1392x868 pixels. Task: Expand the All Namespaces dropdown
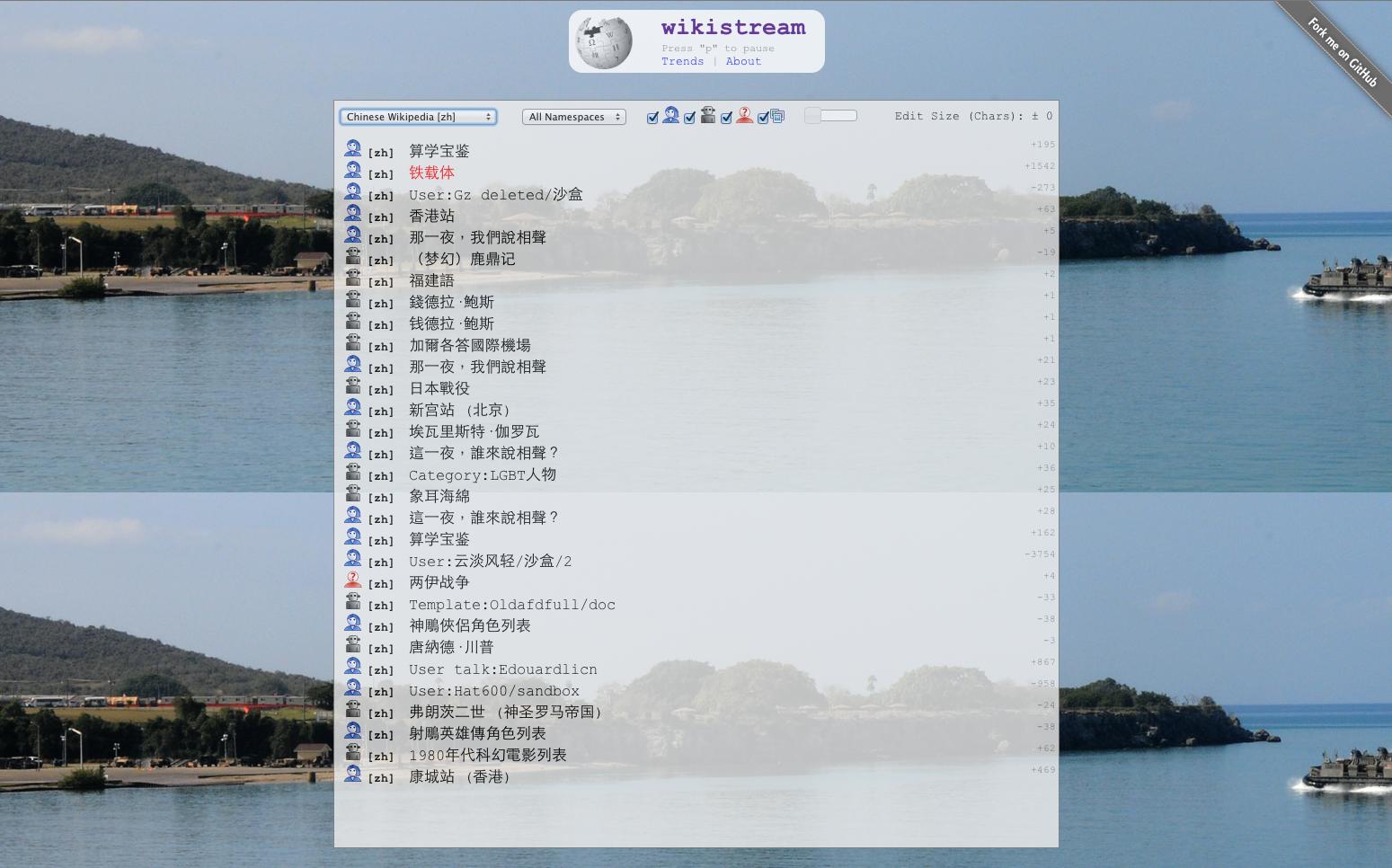(573, 117)
